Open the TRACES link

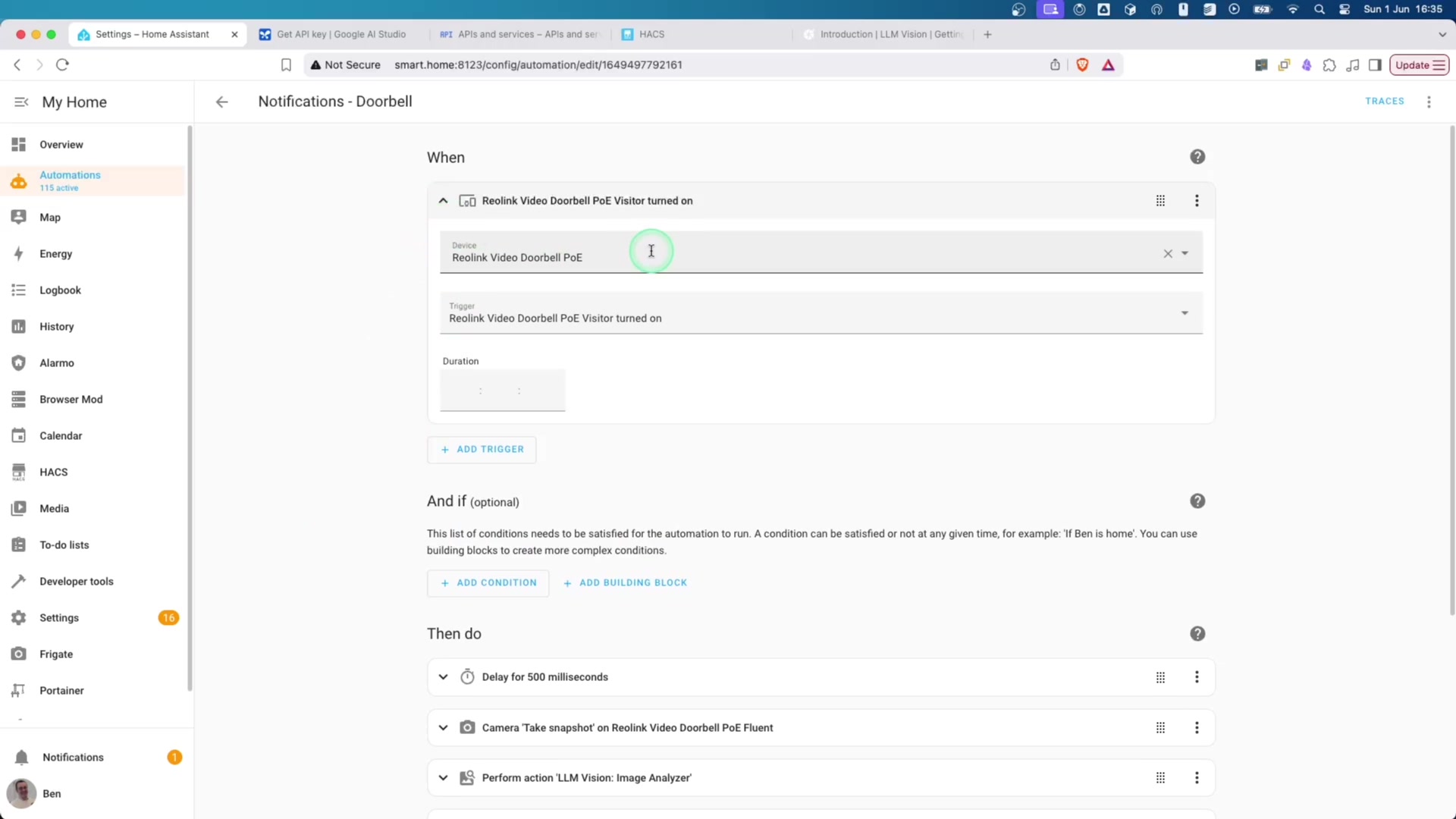pyautogui.click(x=1384, y=102)
